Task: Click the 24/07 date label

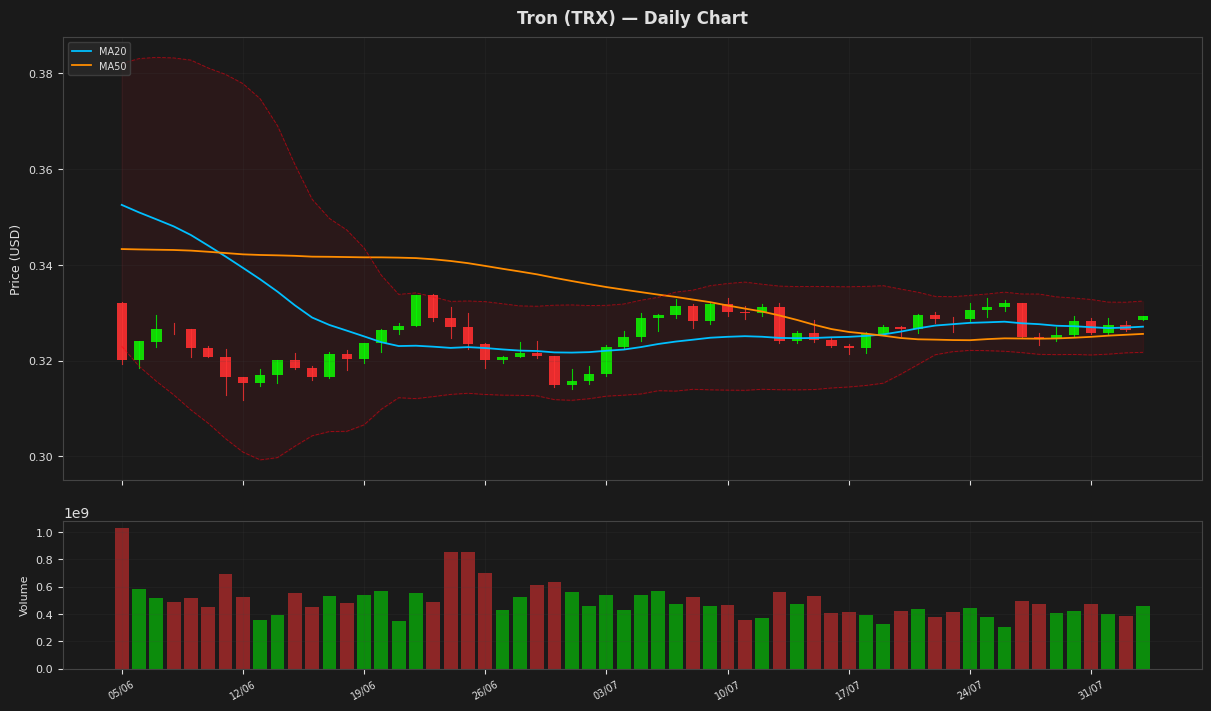Action: [968, 690]
